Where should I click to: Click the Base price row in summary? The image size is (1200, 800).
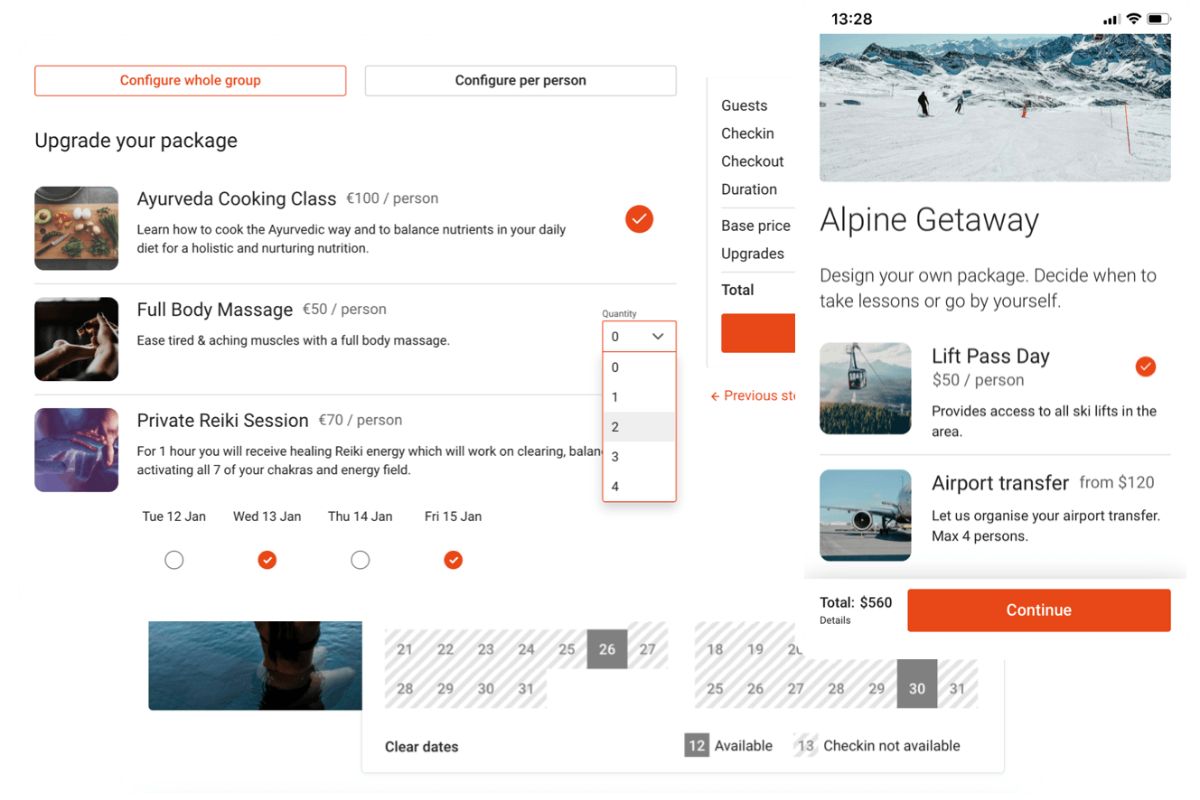(757, 226)
